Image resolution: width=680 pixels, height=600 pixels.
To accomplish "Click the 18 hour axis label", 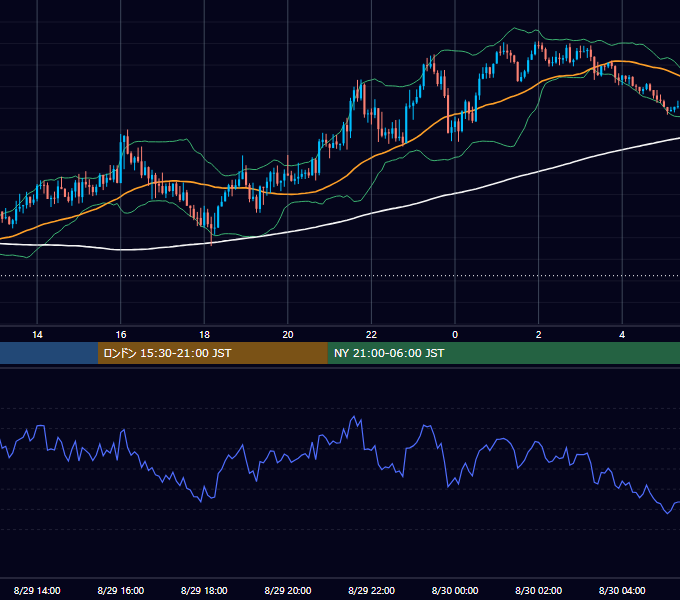I will 204,335.
